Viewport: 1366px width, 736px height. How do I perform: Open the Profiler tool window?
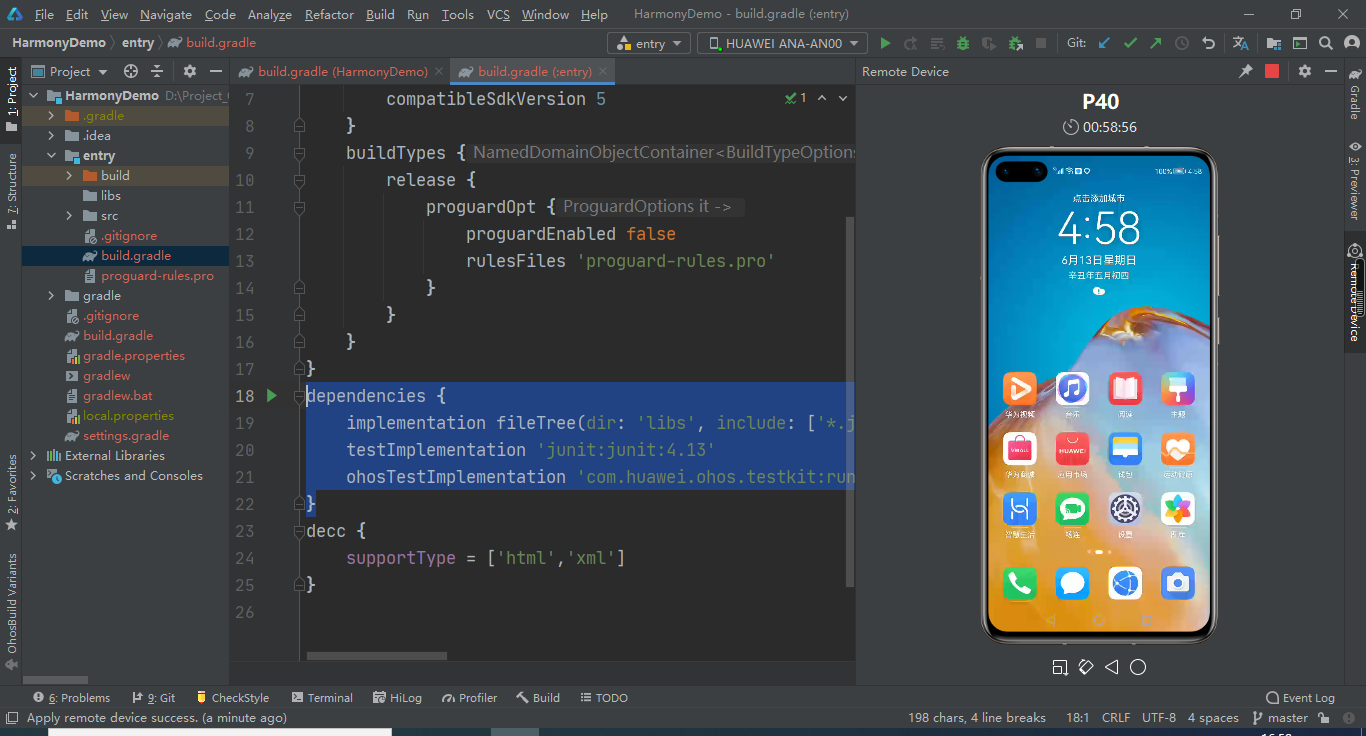469,697
